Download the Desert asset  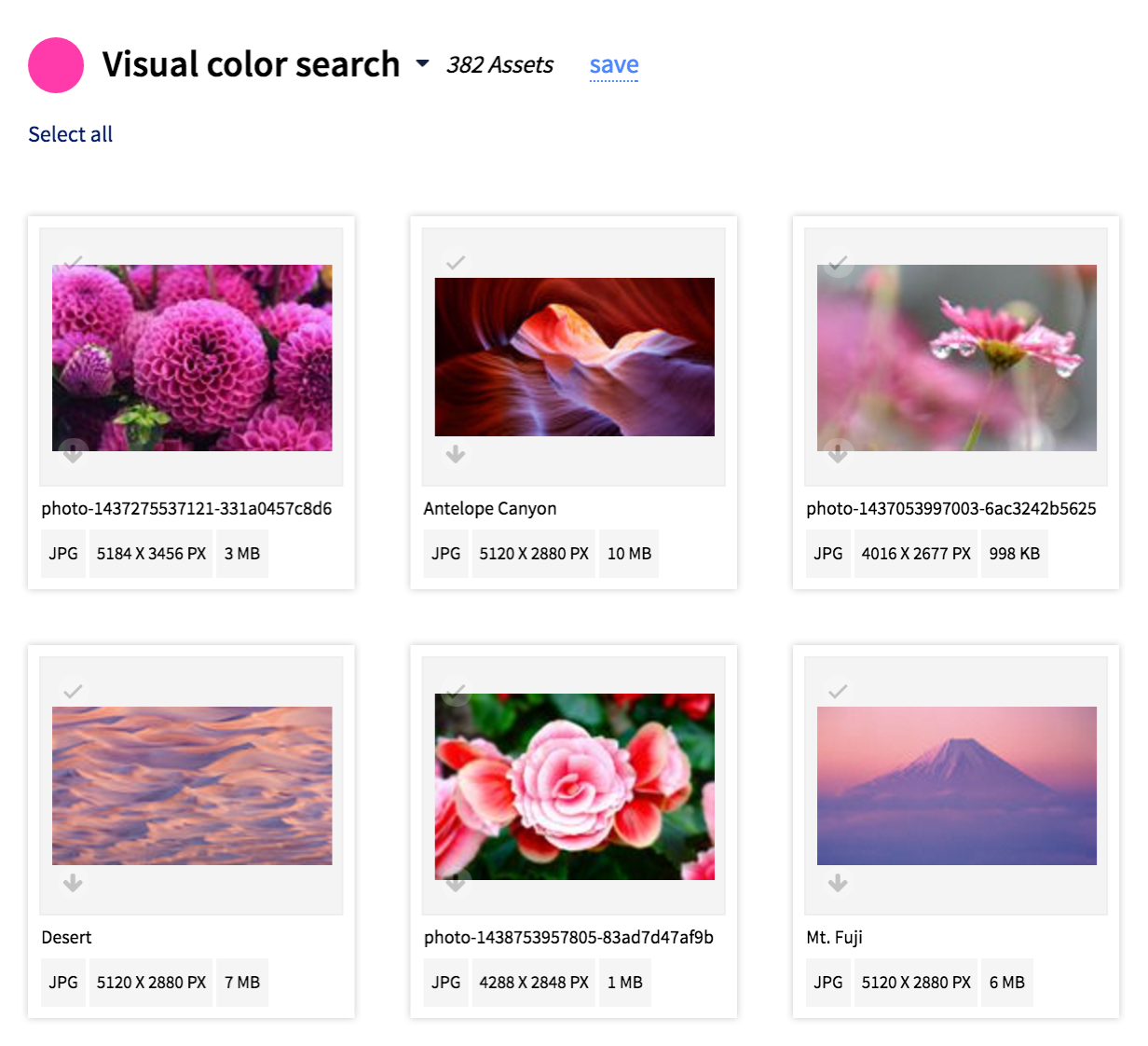click(x=73, y=883)
